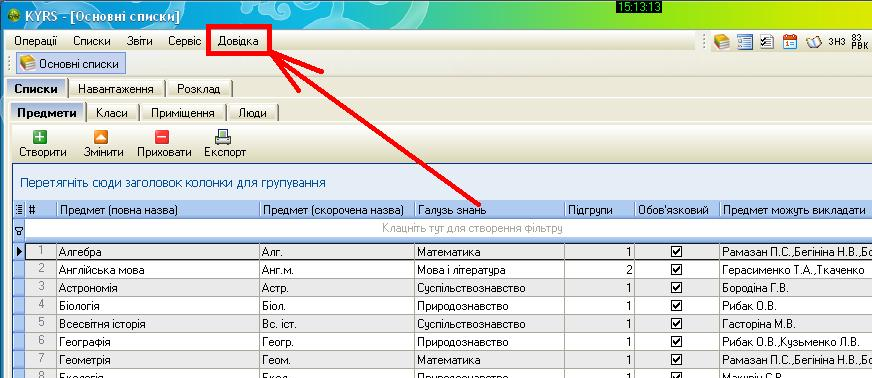
Task: Click the # number column header
Action: [x=41, y=210]
